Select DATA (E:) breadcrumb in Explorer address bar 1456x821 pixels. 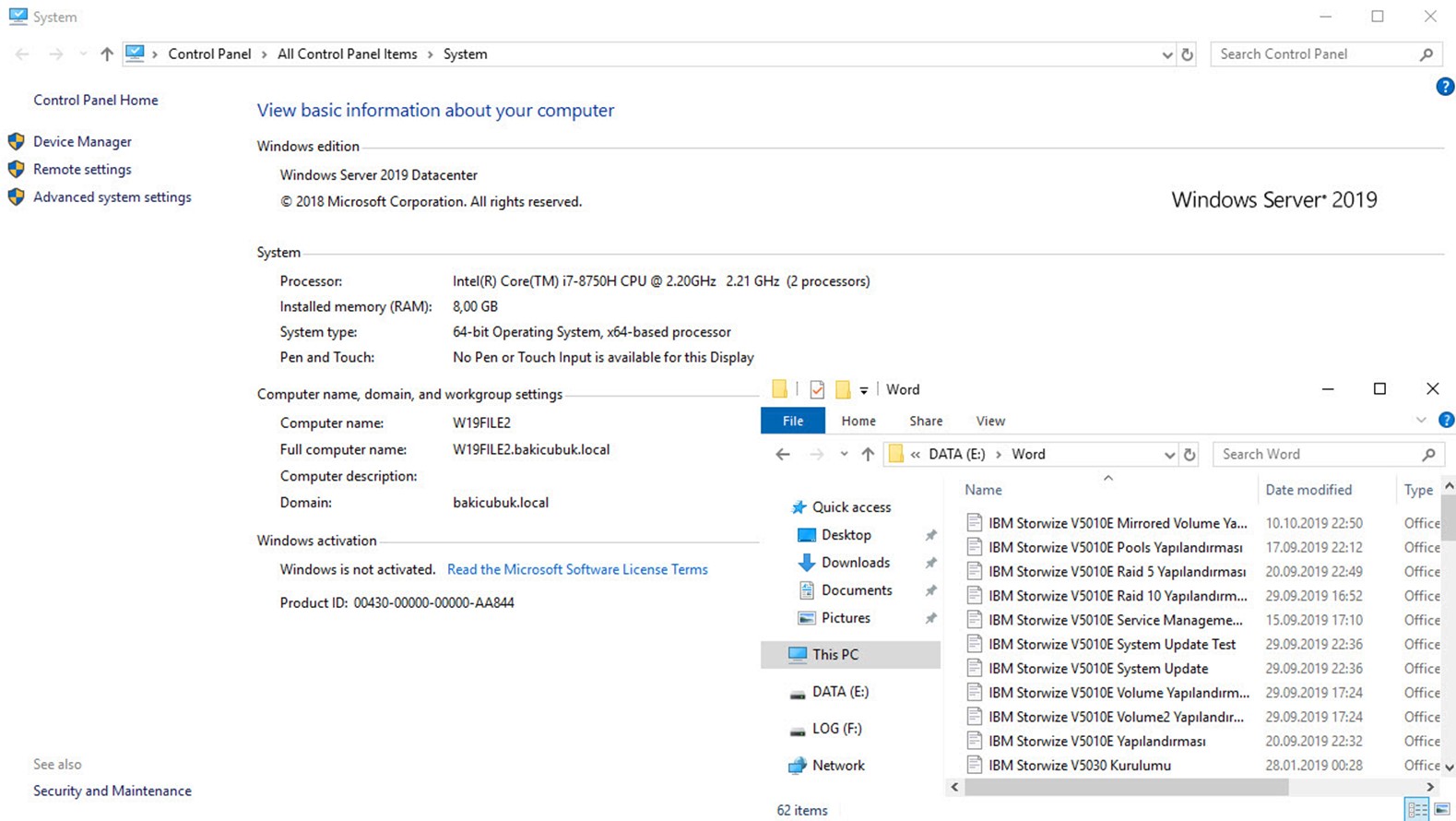click(x=957, y=454)
